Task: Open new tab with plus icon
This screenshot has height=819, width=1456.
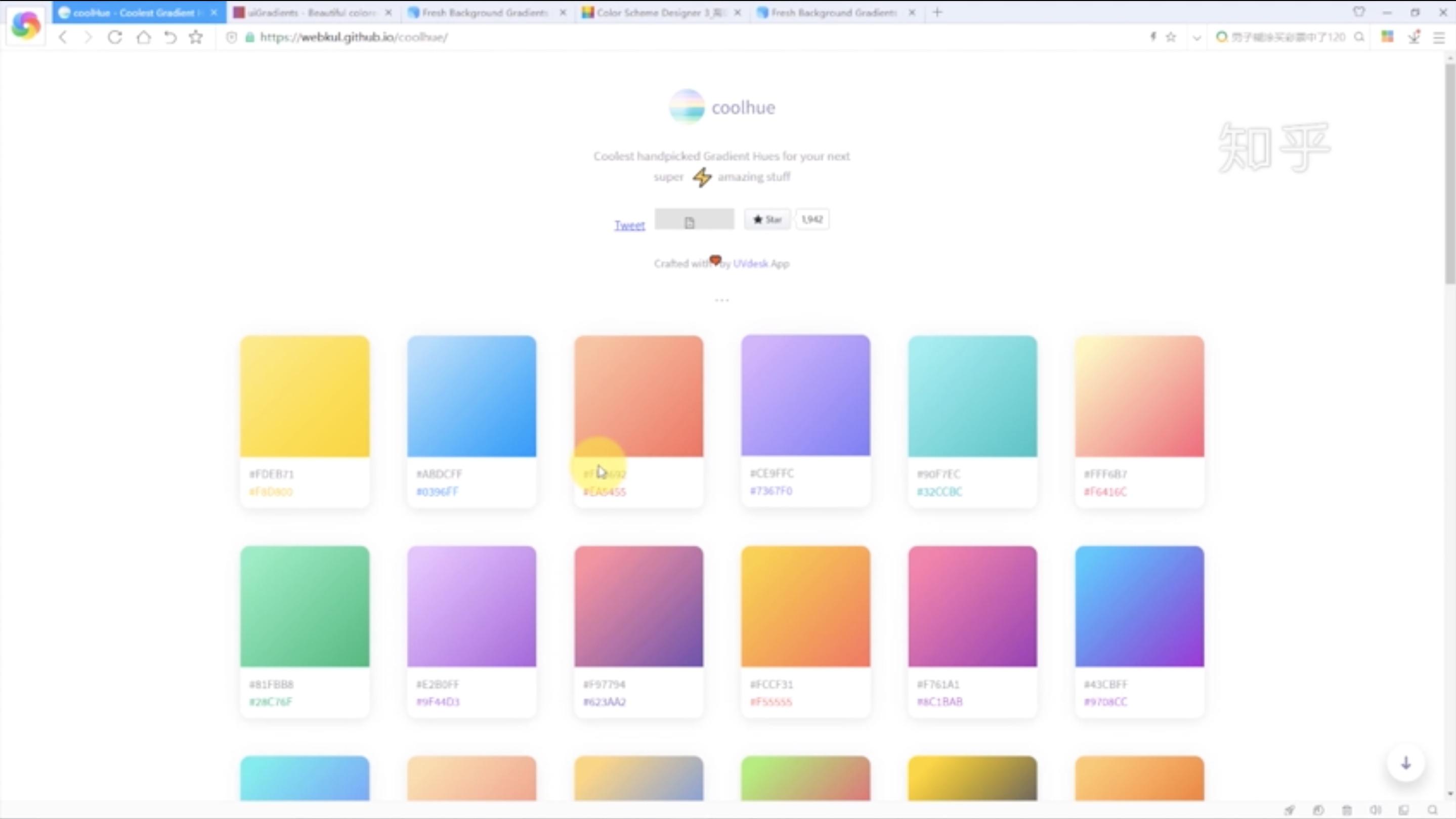Action: [937, 13]
